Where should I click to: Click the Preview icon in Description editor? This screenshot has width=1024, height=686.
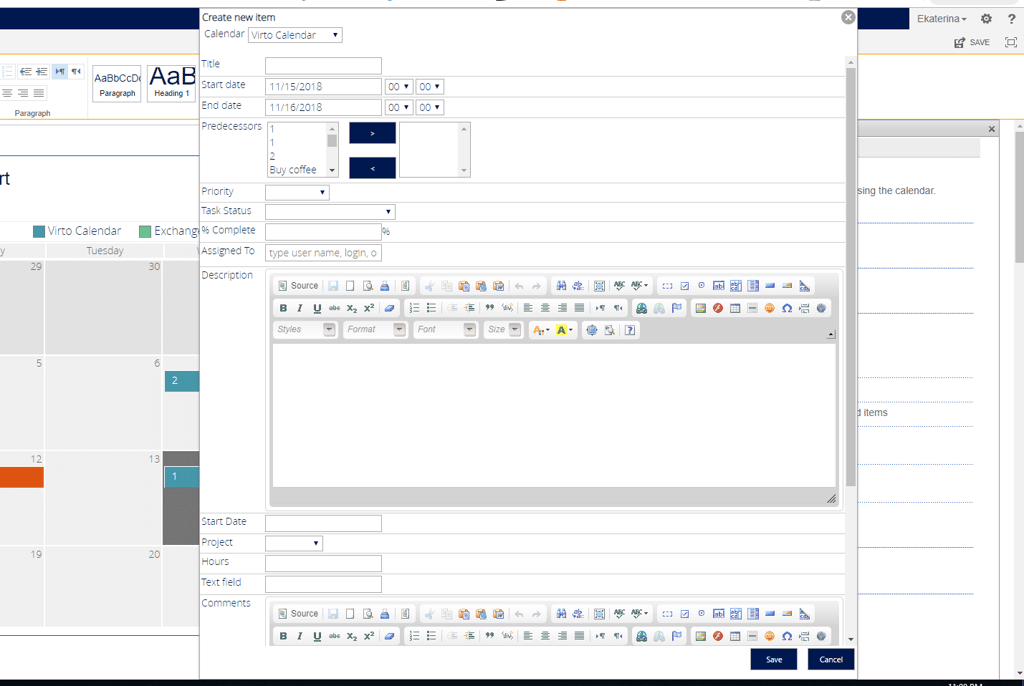pyautogui.click(x=368, y=286)
